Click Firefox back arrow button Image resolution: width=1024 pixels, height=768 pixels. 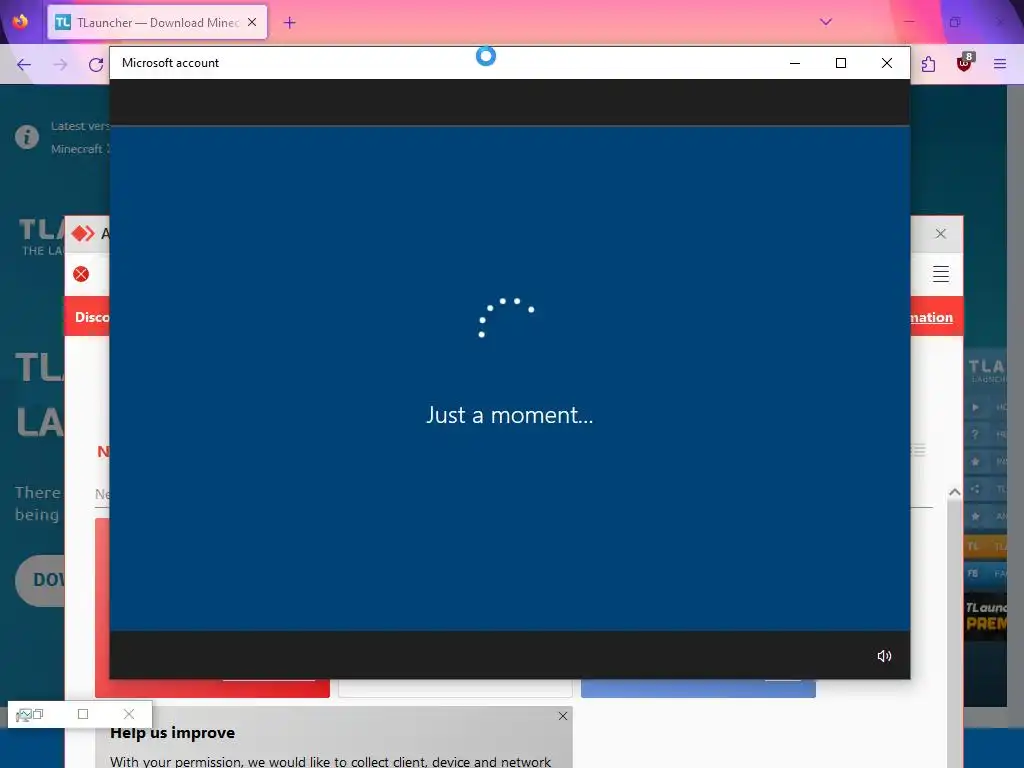(24, 64)
